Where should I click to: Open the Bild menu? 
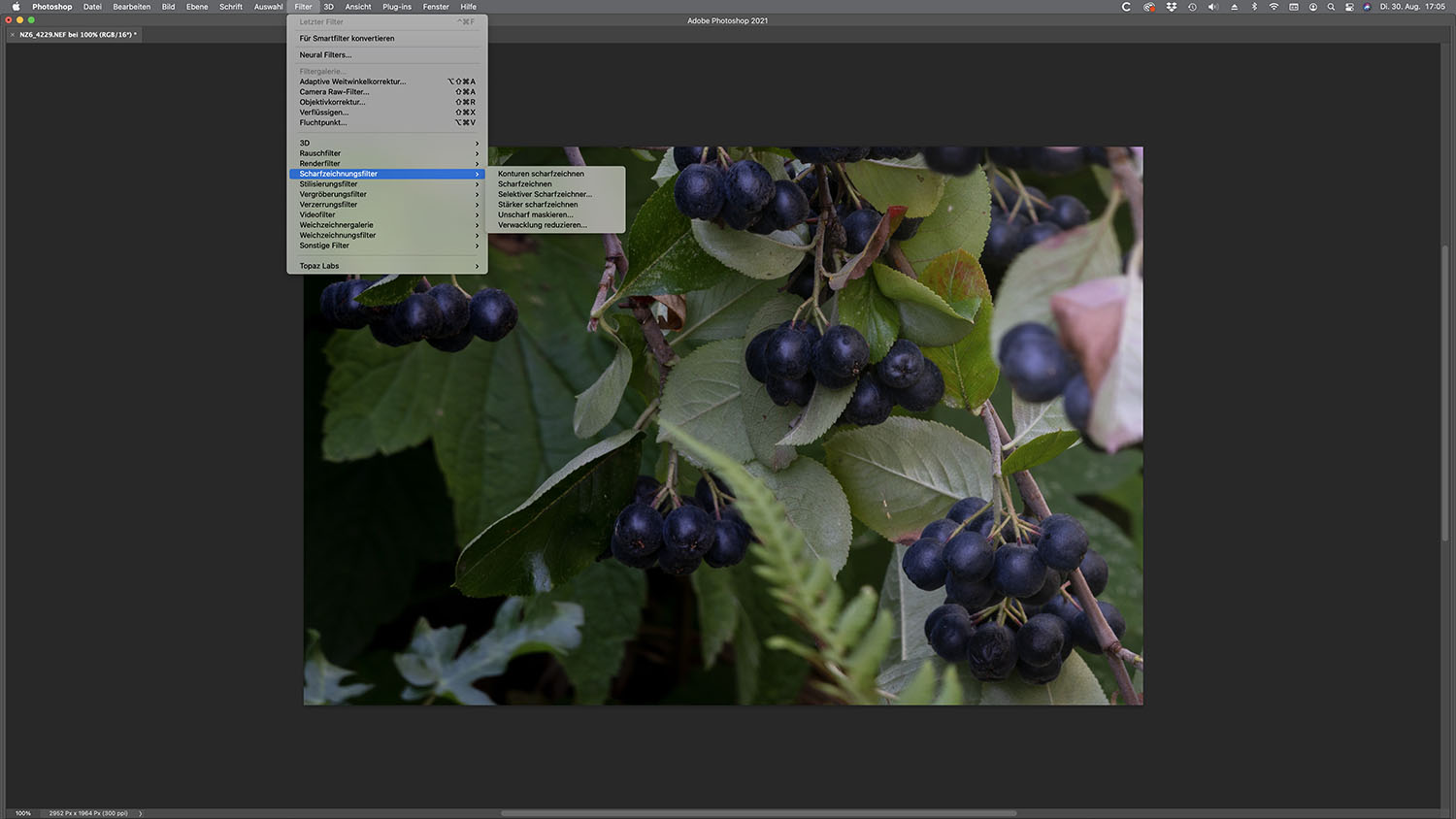click(168, 7)
